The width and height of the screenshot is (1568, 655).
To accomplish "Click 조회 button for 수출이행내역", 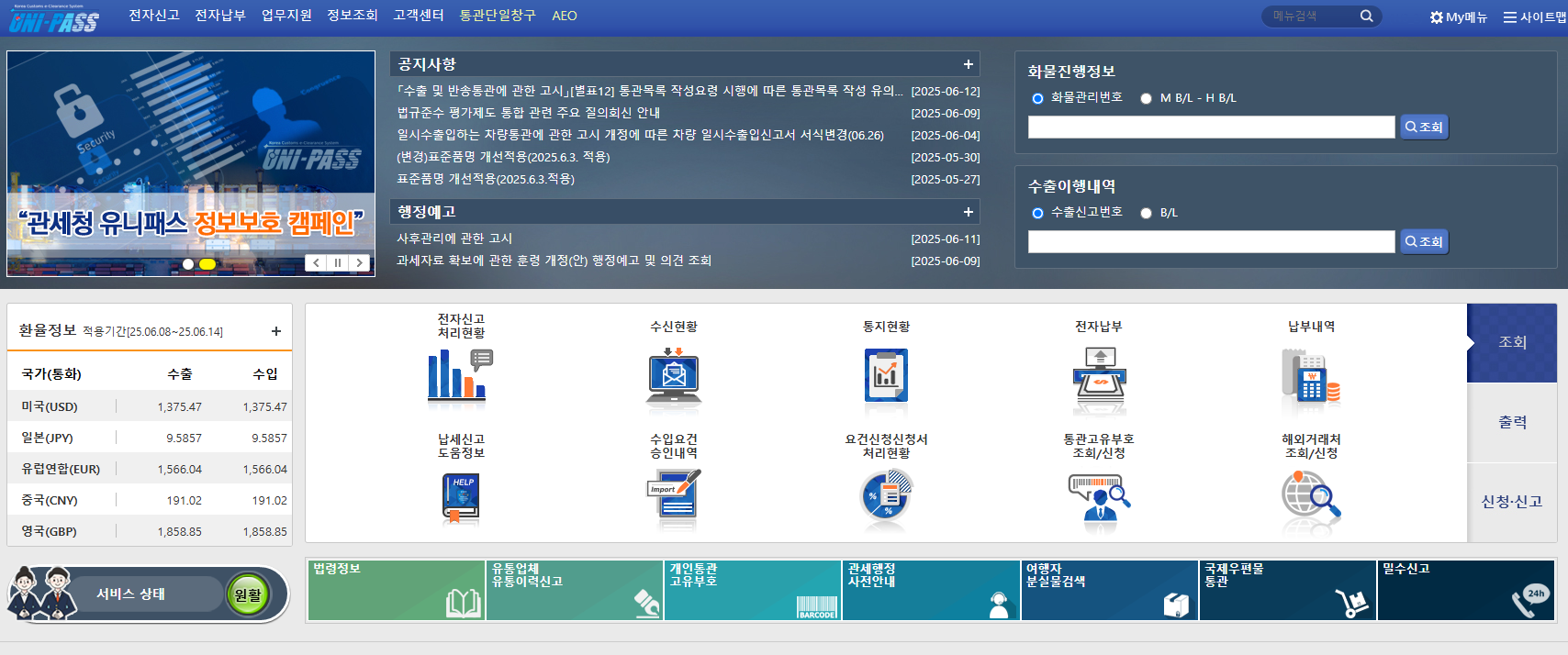I will tap(1424, 241).
